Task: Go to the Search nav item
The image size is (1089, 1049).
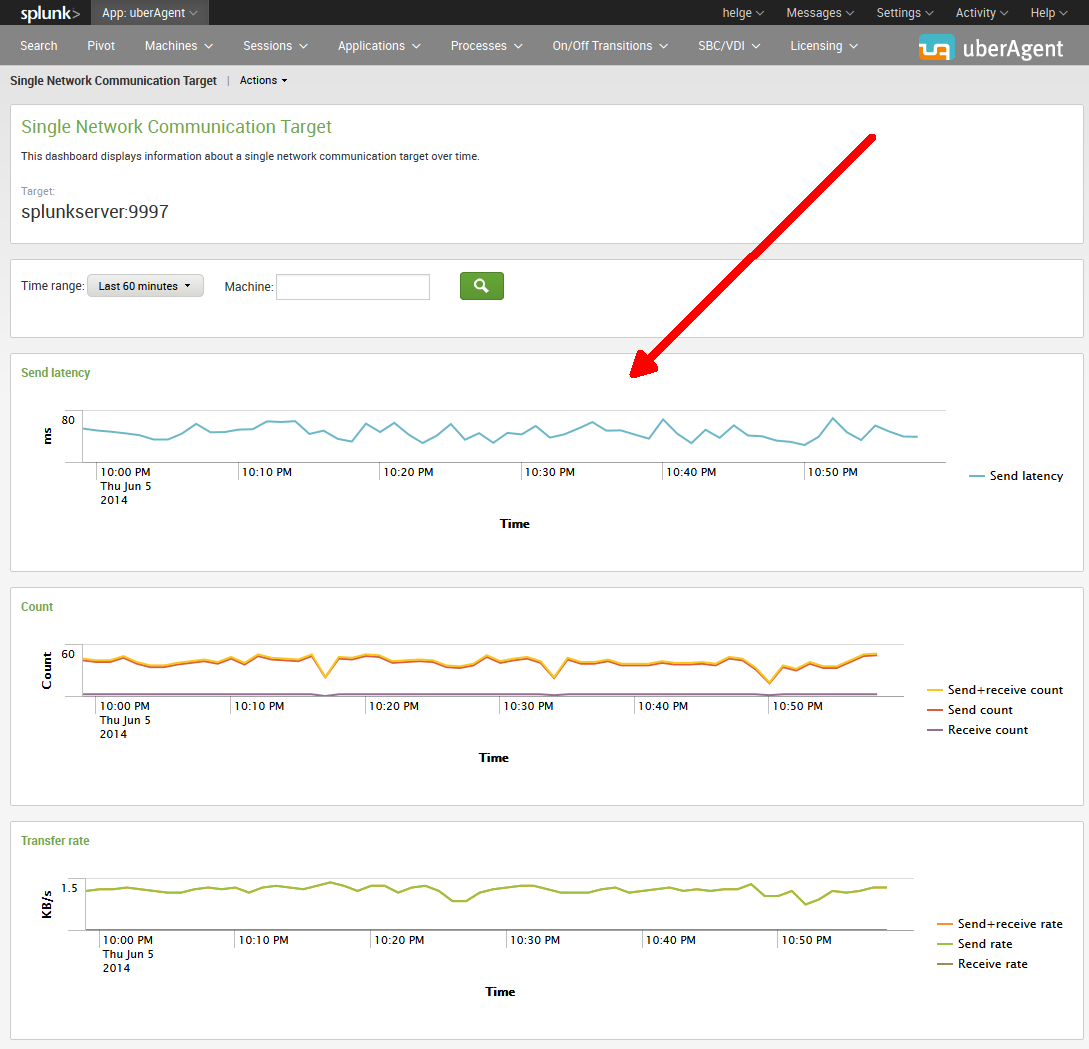Action: tap(39, 46)
